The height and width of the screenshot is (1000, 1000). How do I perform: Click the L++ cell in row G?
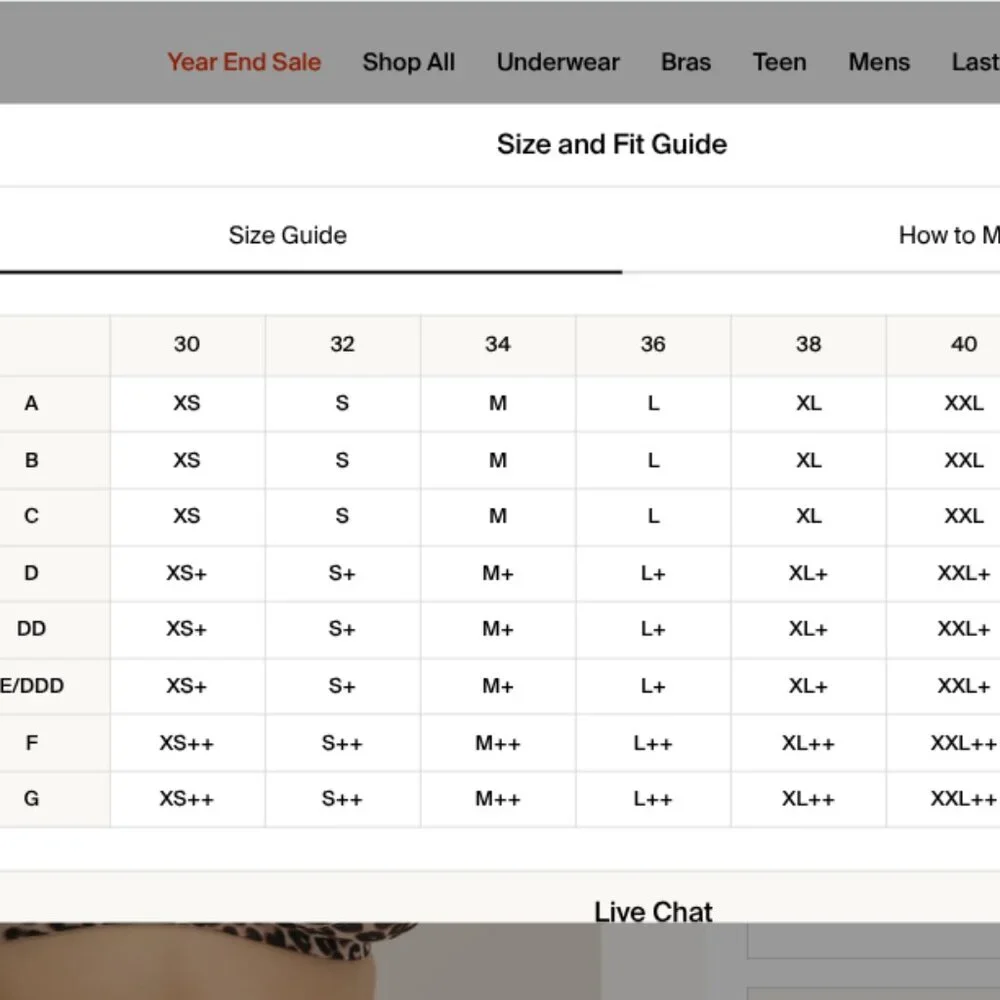653,798
